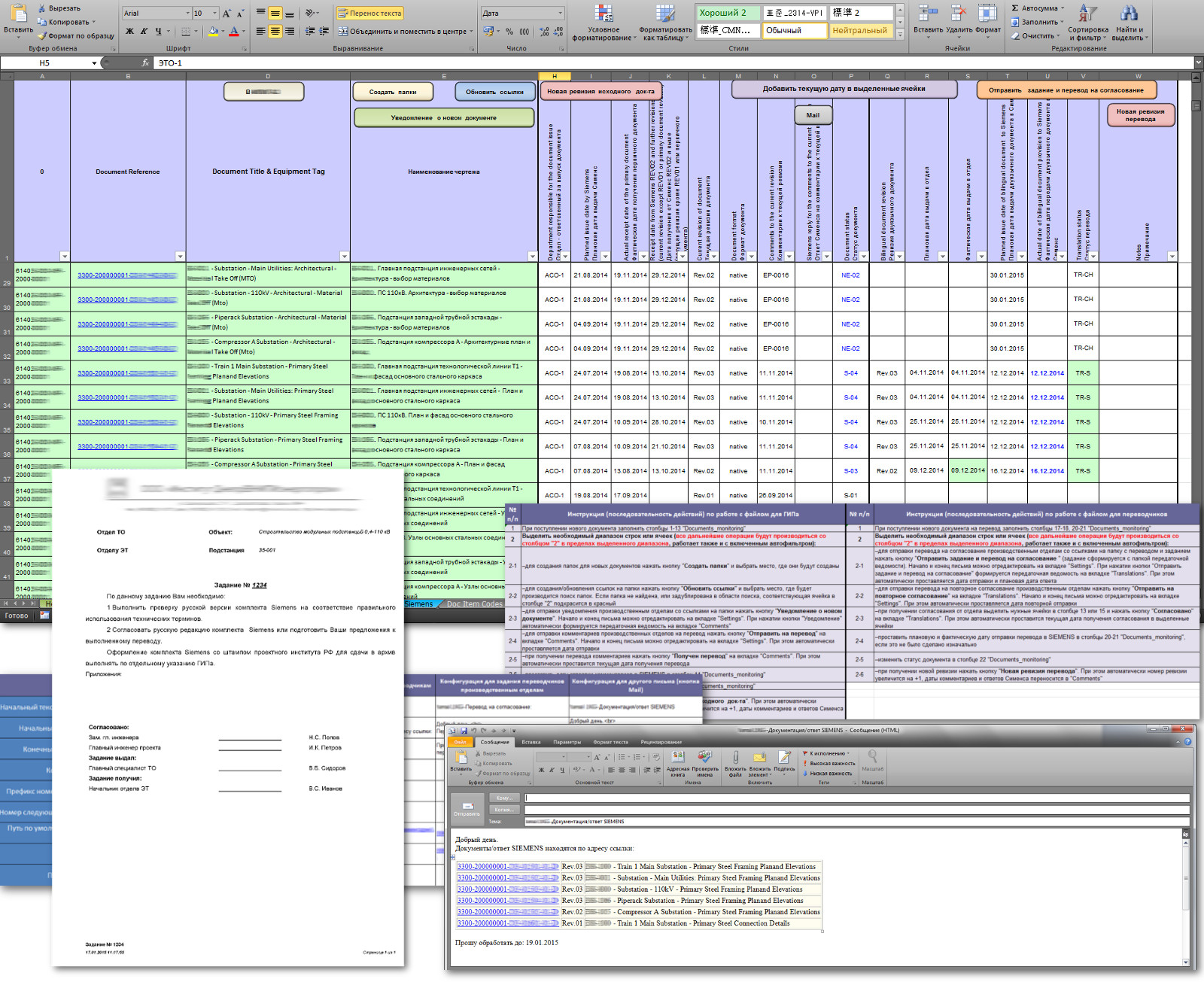Click text orientation icon in Excel alignment group
The image size is (1204, 982).
[x=312, y=14]
